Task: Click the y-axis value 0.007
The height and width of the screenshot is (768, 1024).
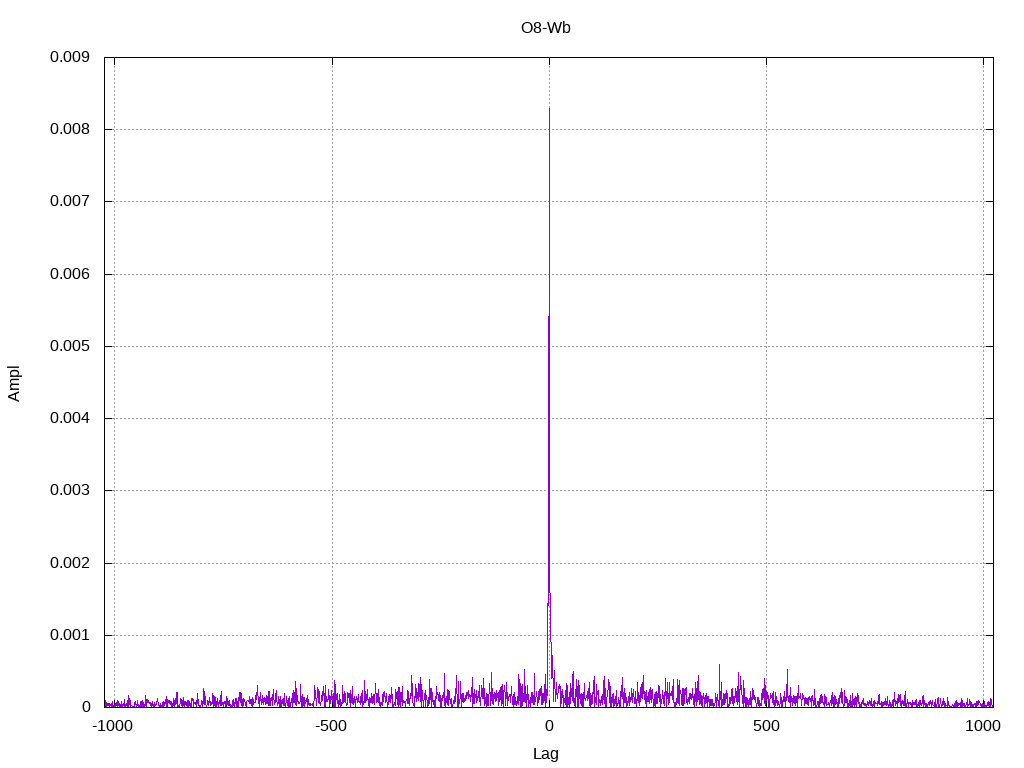Action: (70, 200)
